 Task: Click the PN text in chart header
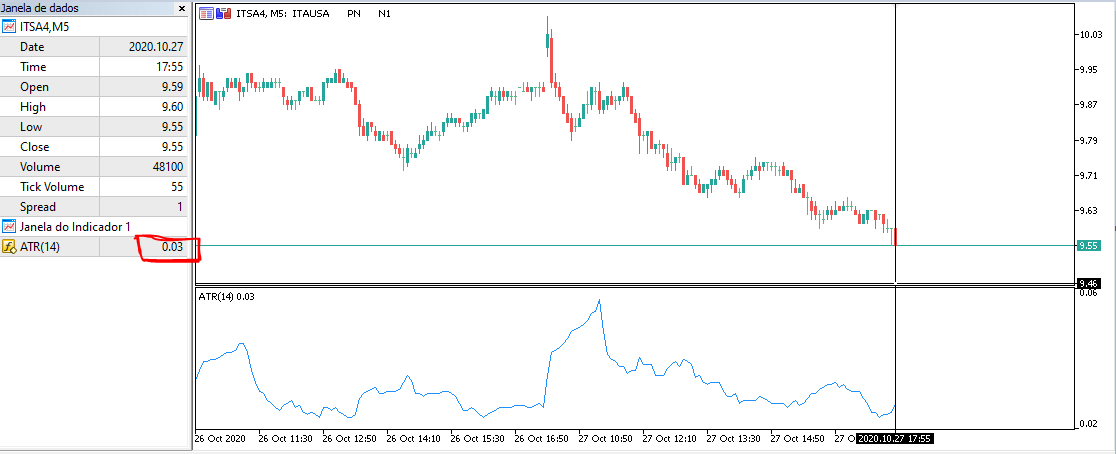[354, 13]
